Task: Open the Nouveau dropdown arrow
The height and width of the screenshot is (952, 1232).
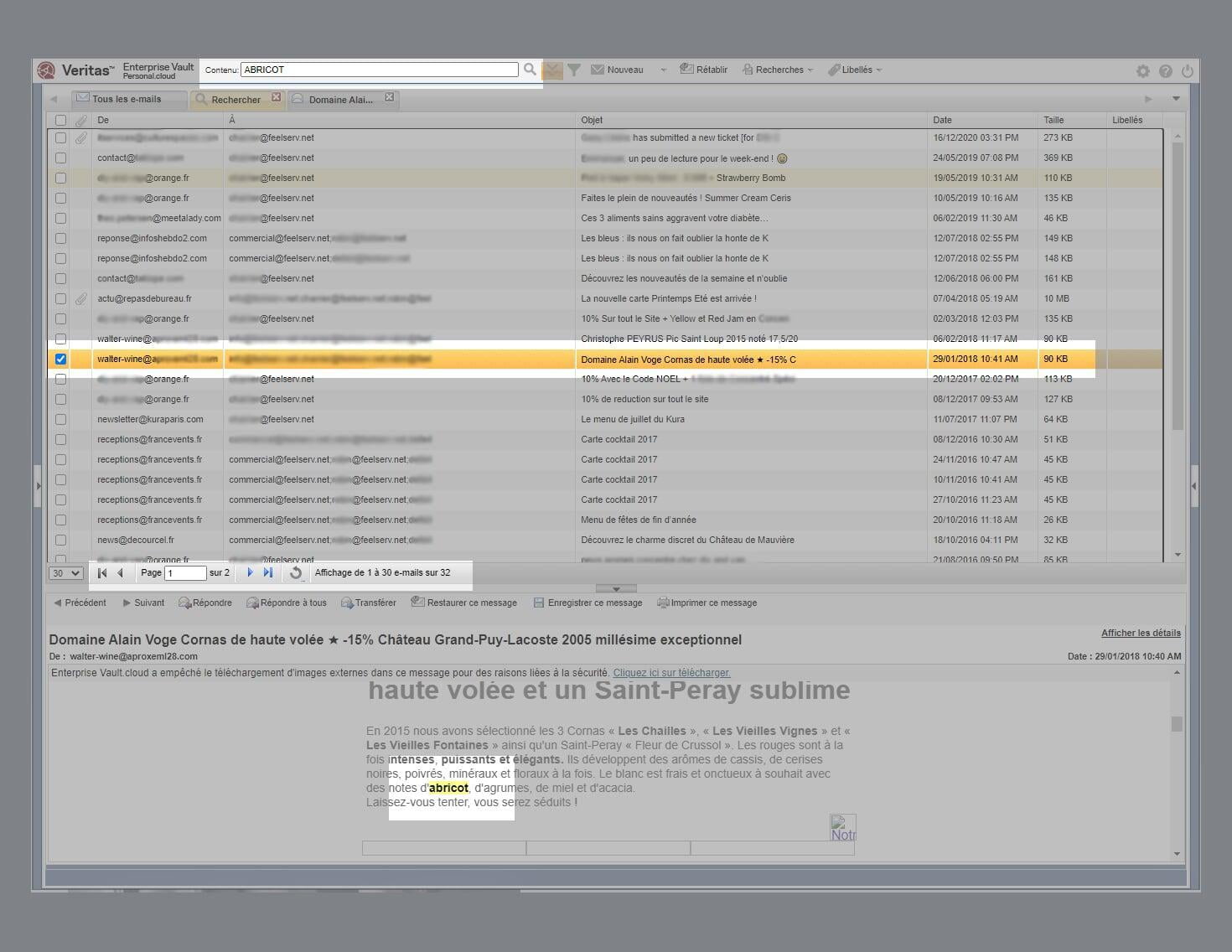Action: click(663, 70)
